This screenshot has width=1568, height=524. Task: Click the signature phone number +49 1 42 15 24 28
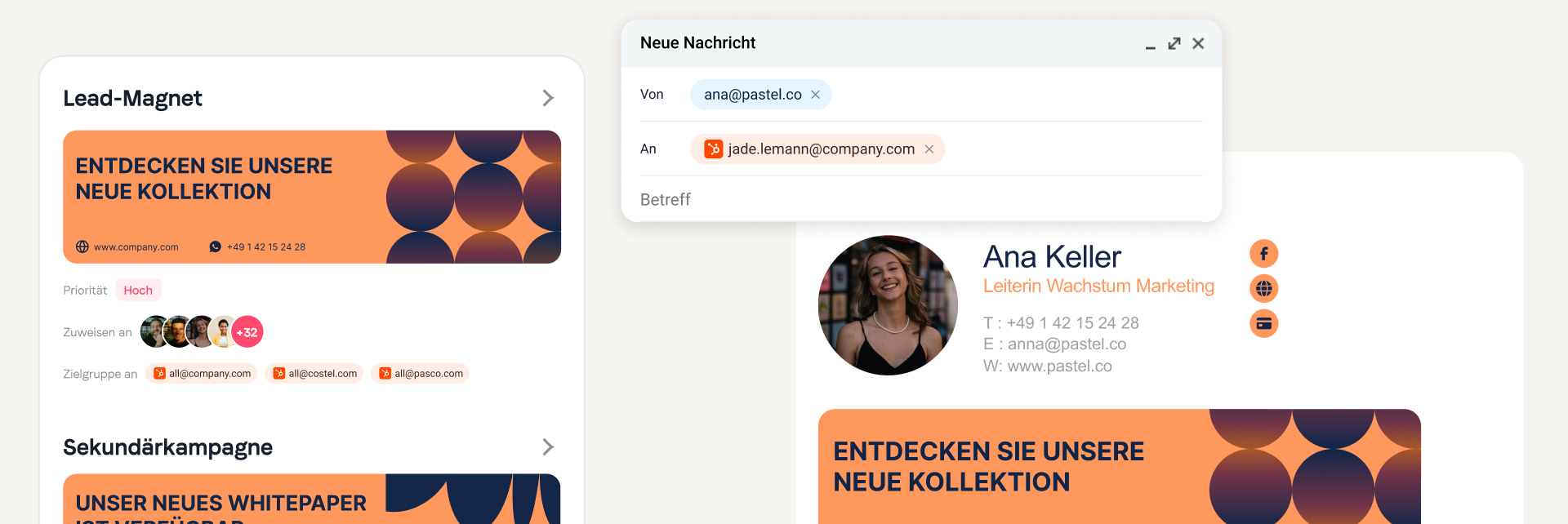[x=1072, y=322]
